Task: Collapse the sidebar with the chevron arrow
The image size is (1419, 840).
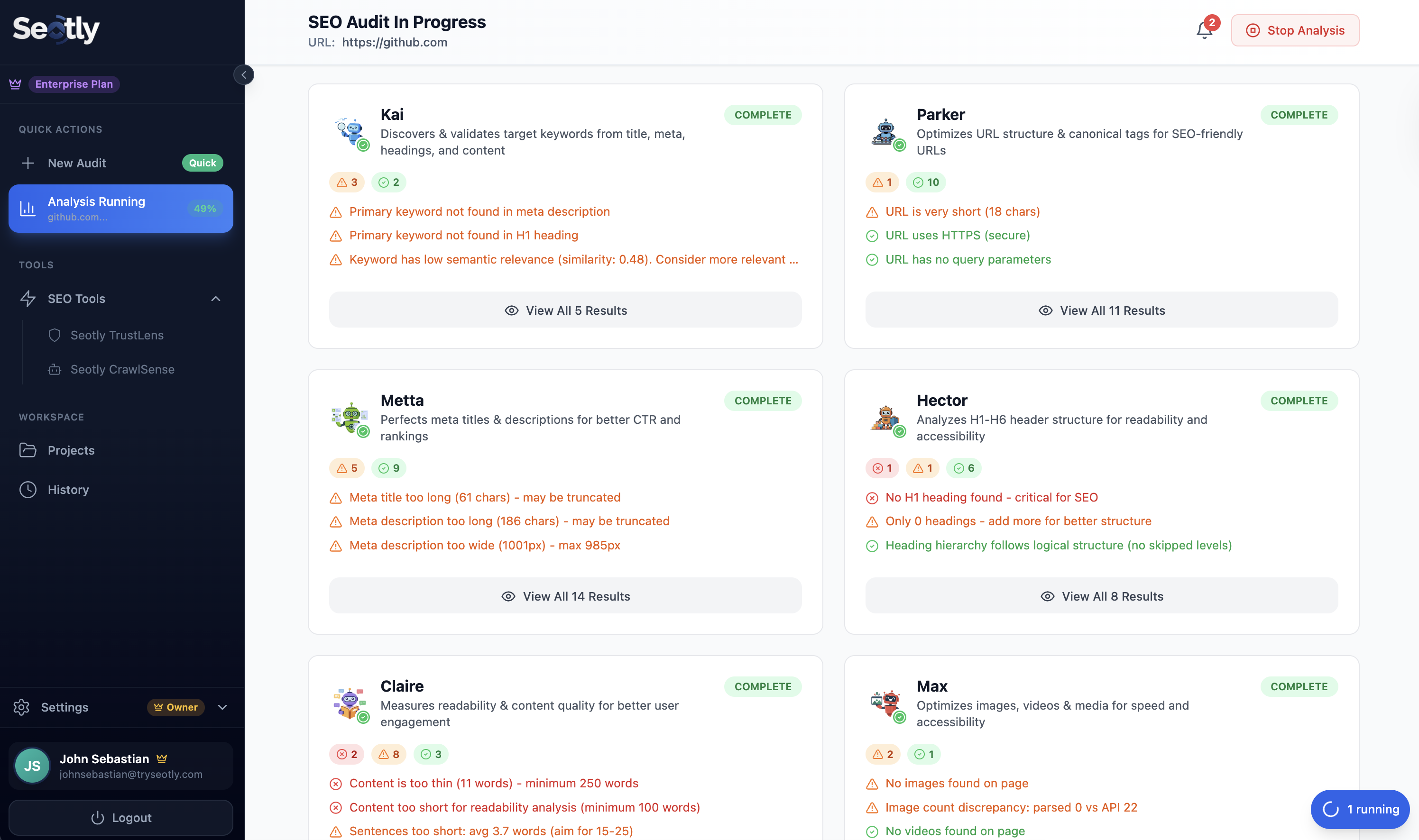Action: click(x=244, y=74)
